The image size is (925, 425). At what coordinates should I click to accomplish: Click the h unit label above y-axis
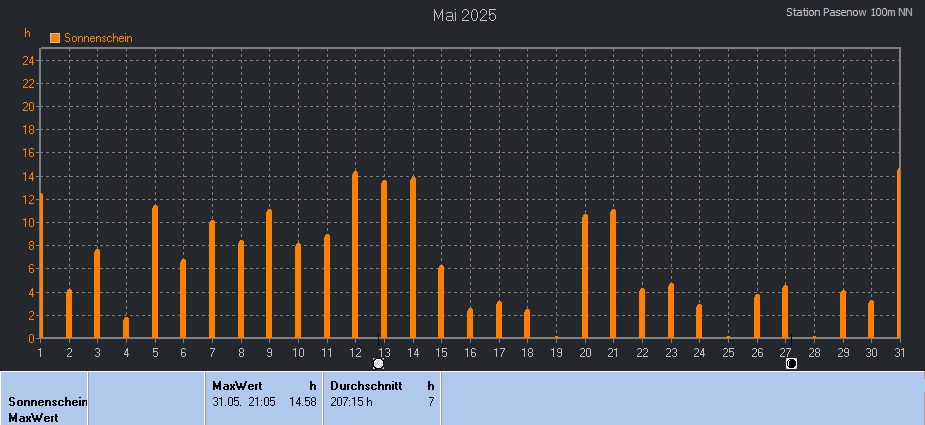pos(27,33)
